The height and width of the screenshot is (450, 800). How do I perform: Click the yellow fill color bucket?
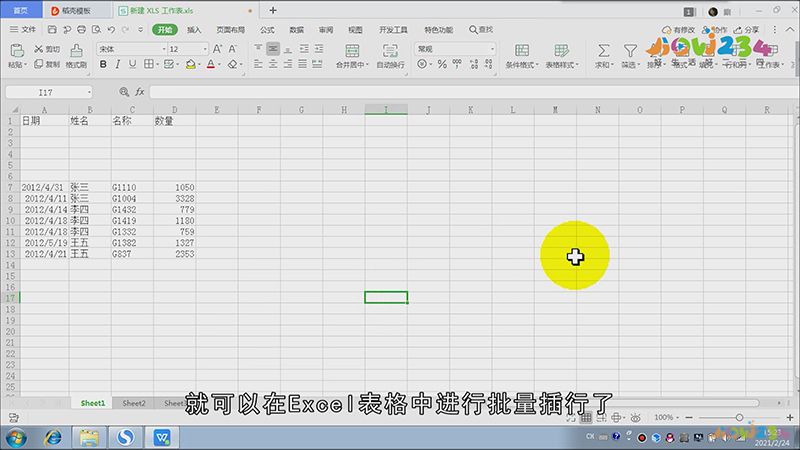190,64
